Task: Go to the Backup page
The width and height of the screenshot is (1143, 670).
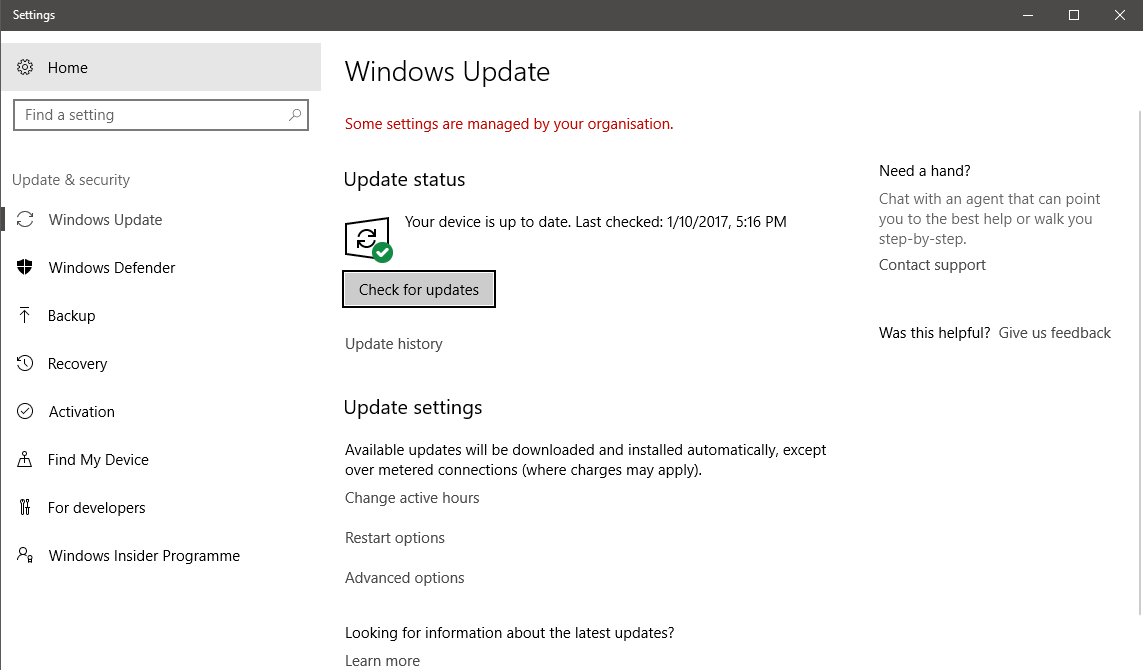Action: click(x=160, y=316)
